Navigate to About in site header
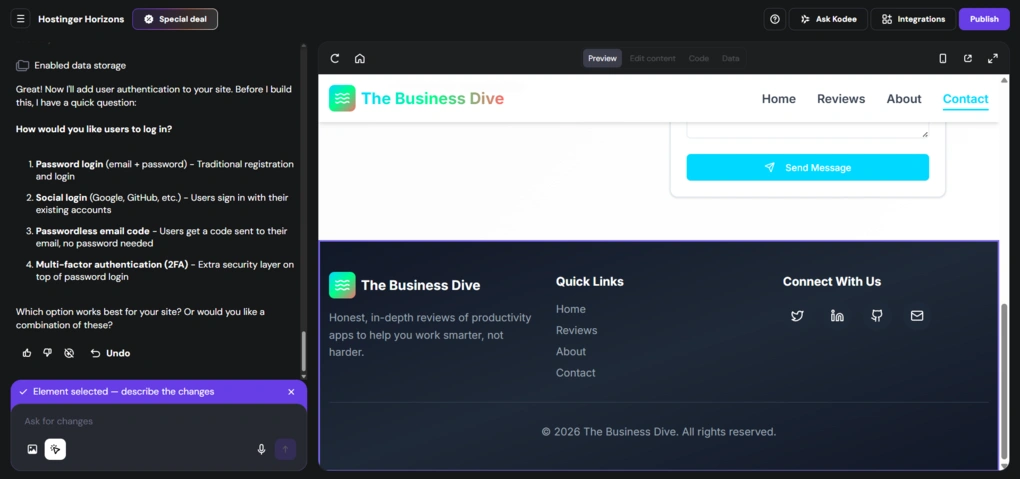This screenshot has height=479, width=1020. click(x=904, y=99)
